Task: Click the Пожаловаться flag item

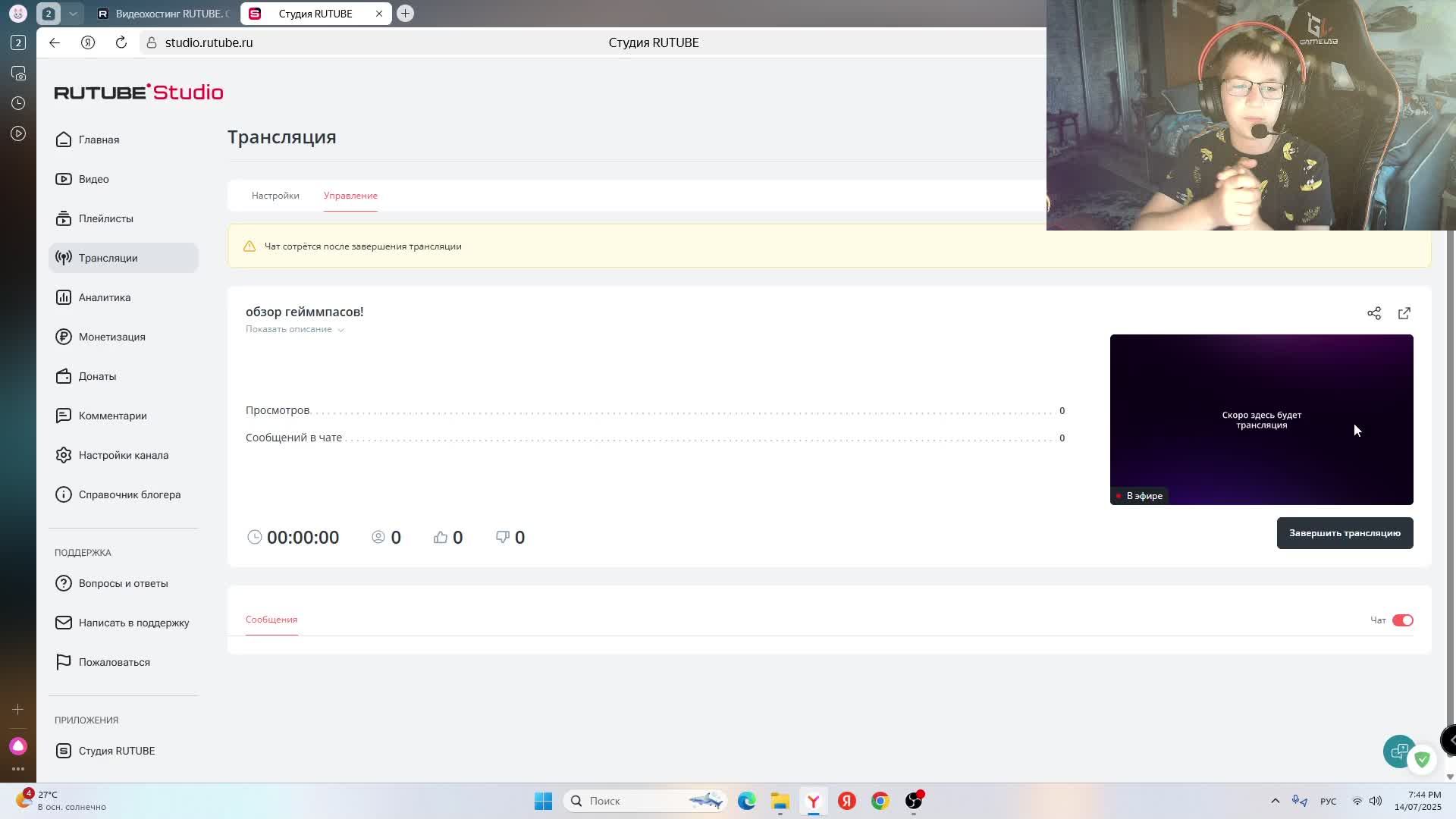Action: [114, 662]
